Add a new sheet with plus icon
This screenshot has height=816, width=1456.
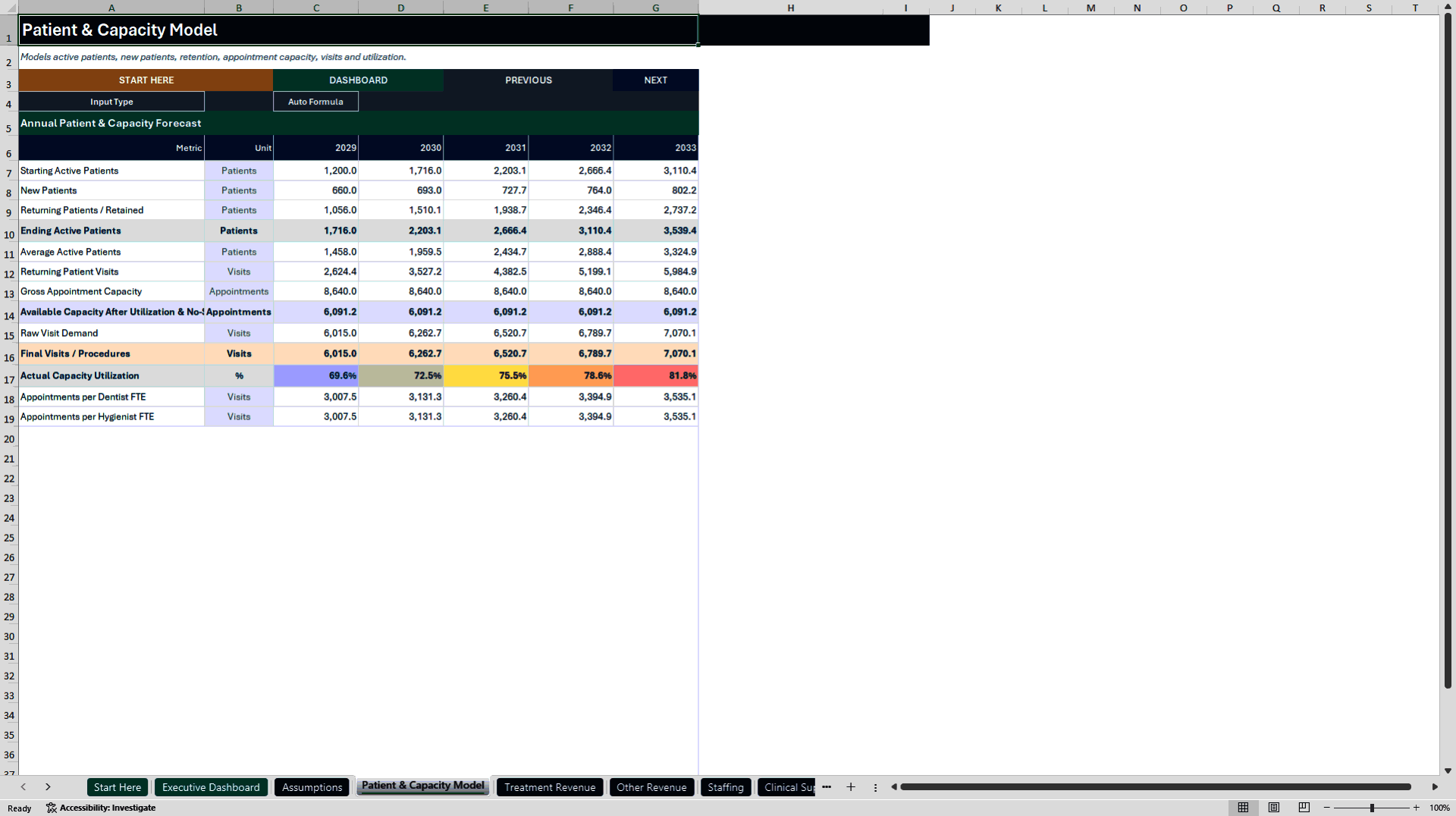(851, 787)
